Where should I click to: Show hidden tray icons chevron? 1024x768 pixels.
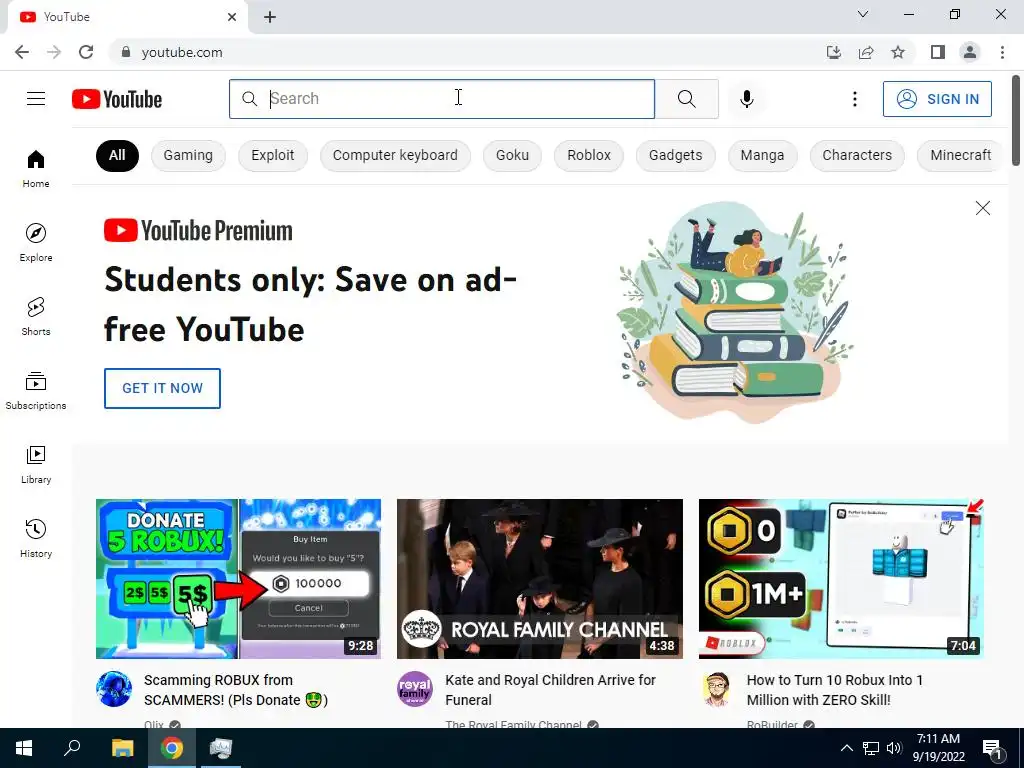tap(846, 748)
